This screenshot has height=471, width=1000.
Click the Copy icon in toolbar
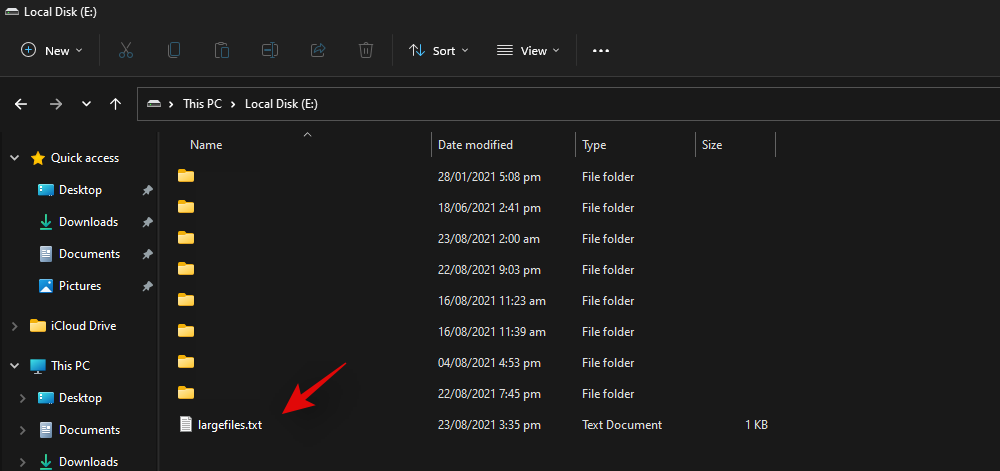(x=174, y=50)
